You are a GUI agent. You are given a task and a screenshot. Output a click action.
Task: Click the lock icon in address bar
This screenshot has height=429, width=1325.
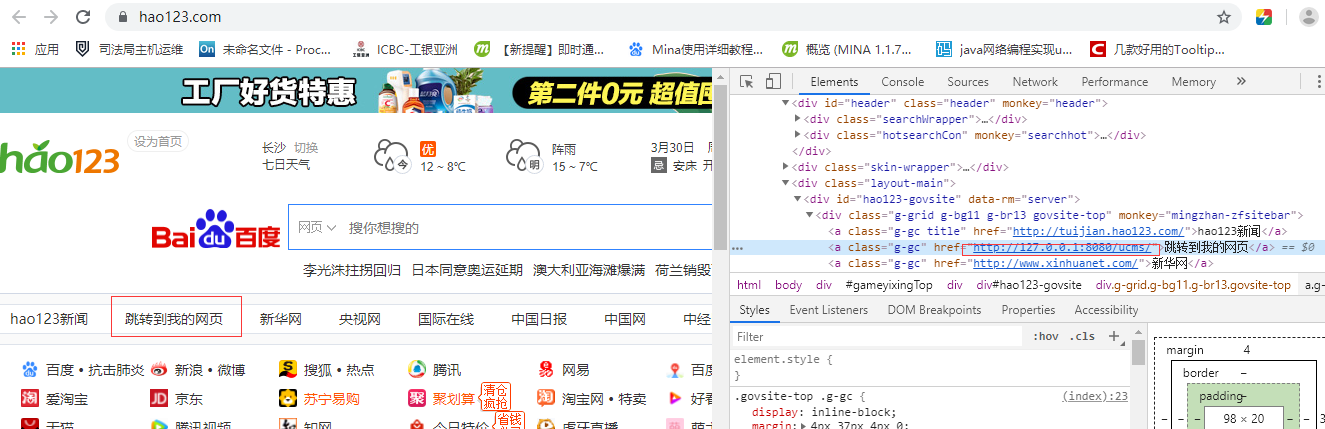pyautogui.click(x=124, y=17)
